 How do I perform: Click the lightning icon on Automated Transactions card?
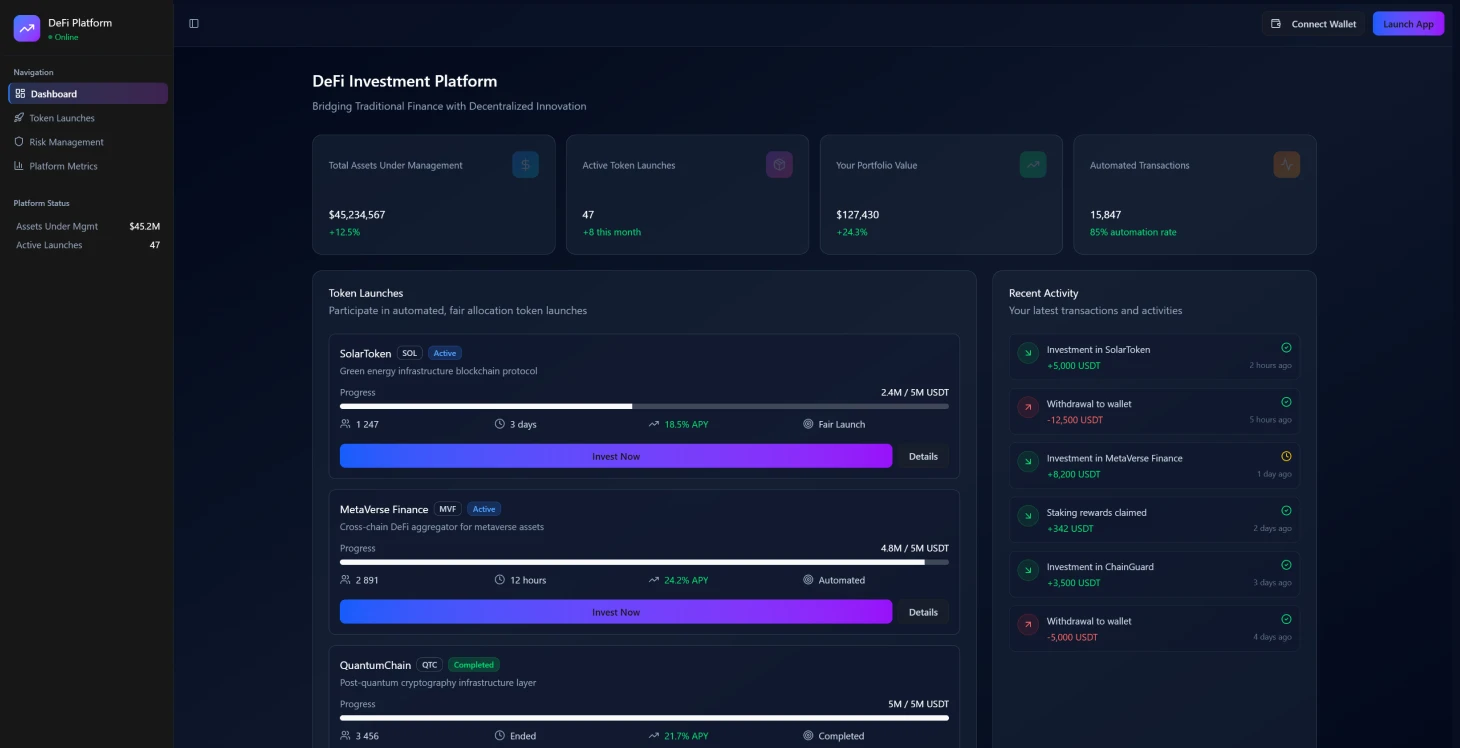tap(1286, 164)
